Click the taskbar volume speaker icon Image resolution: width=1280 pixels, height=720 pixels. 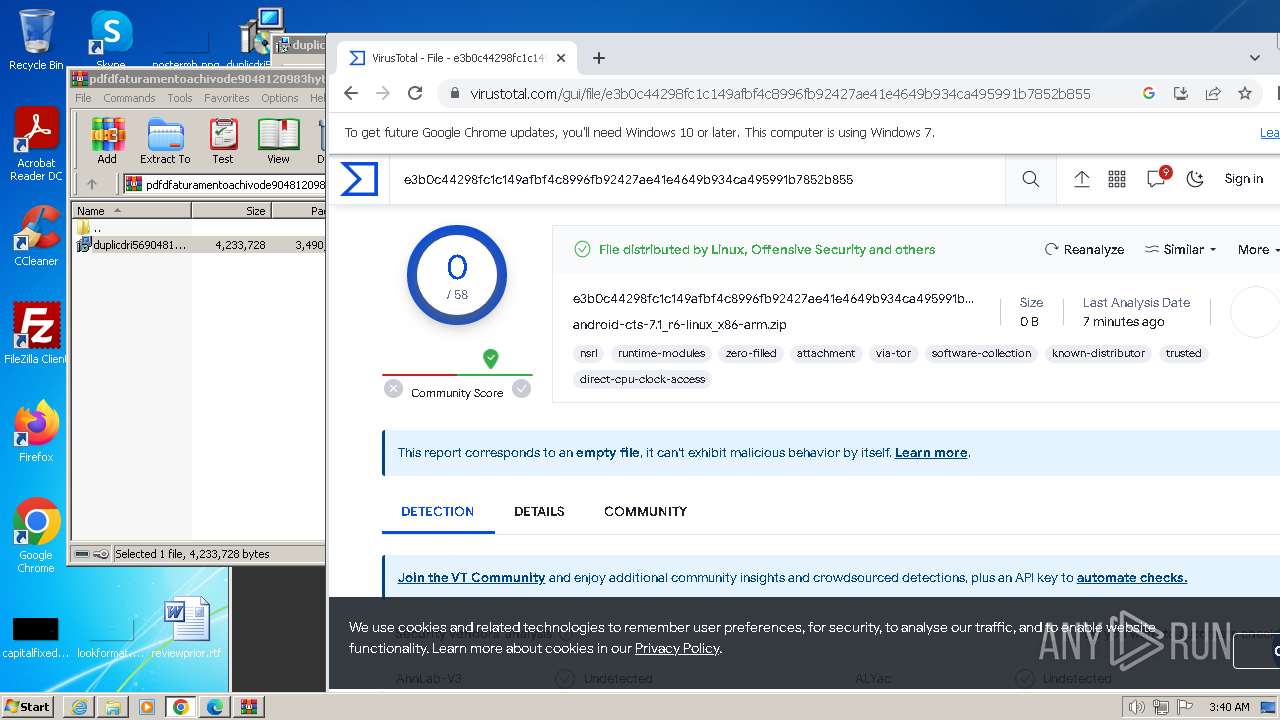[x=1137, y=707]
